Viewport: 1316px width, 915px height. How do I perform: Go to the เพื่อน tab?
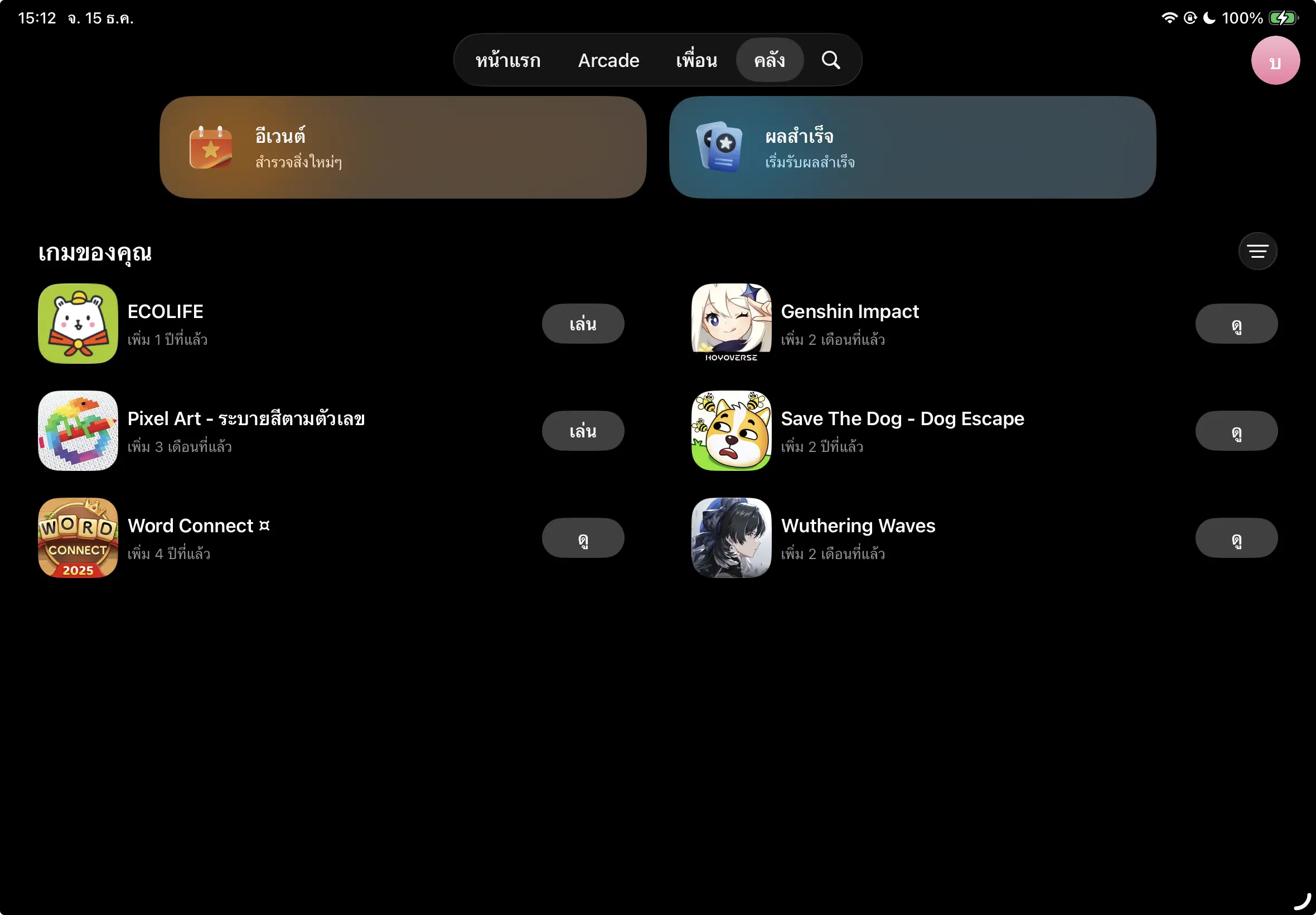coord(696,60)
